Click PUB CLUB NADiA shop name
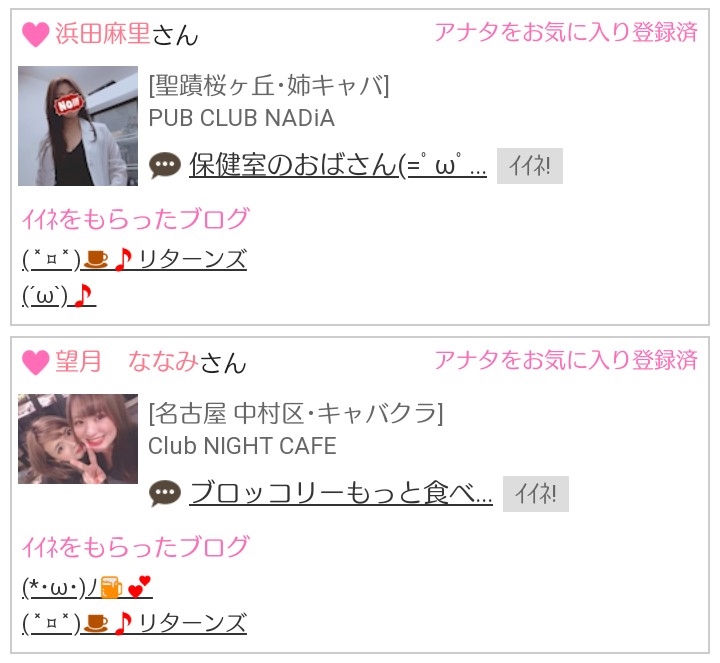Image resolution: width=720 pixels, height=663 pixels. coord(242,118)
